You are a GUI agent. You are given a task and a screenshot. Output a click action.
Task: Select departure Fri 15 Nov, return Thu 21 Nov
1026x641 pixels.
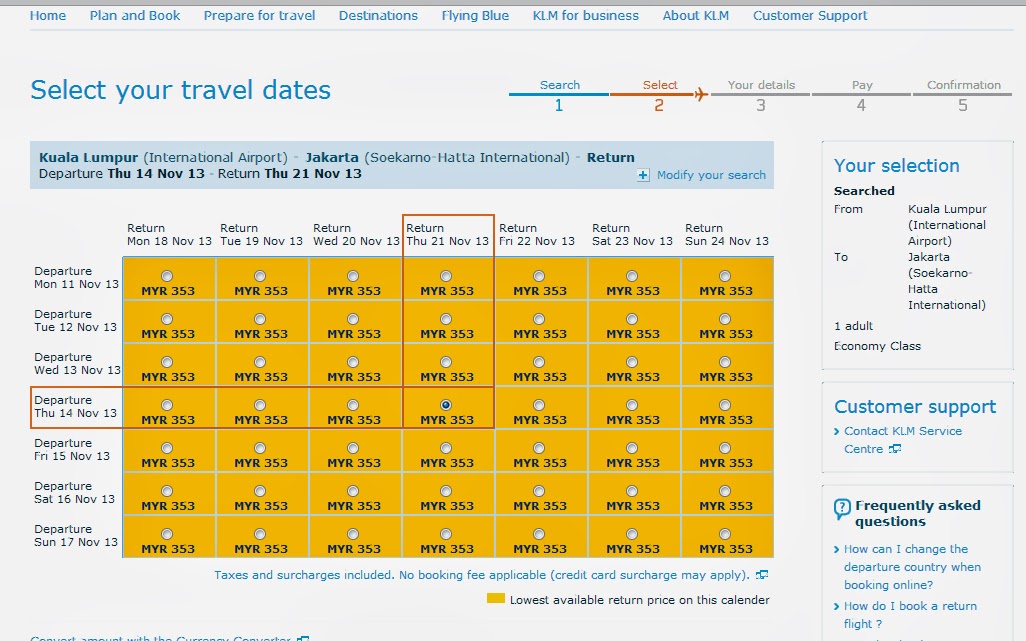446,448
